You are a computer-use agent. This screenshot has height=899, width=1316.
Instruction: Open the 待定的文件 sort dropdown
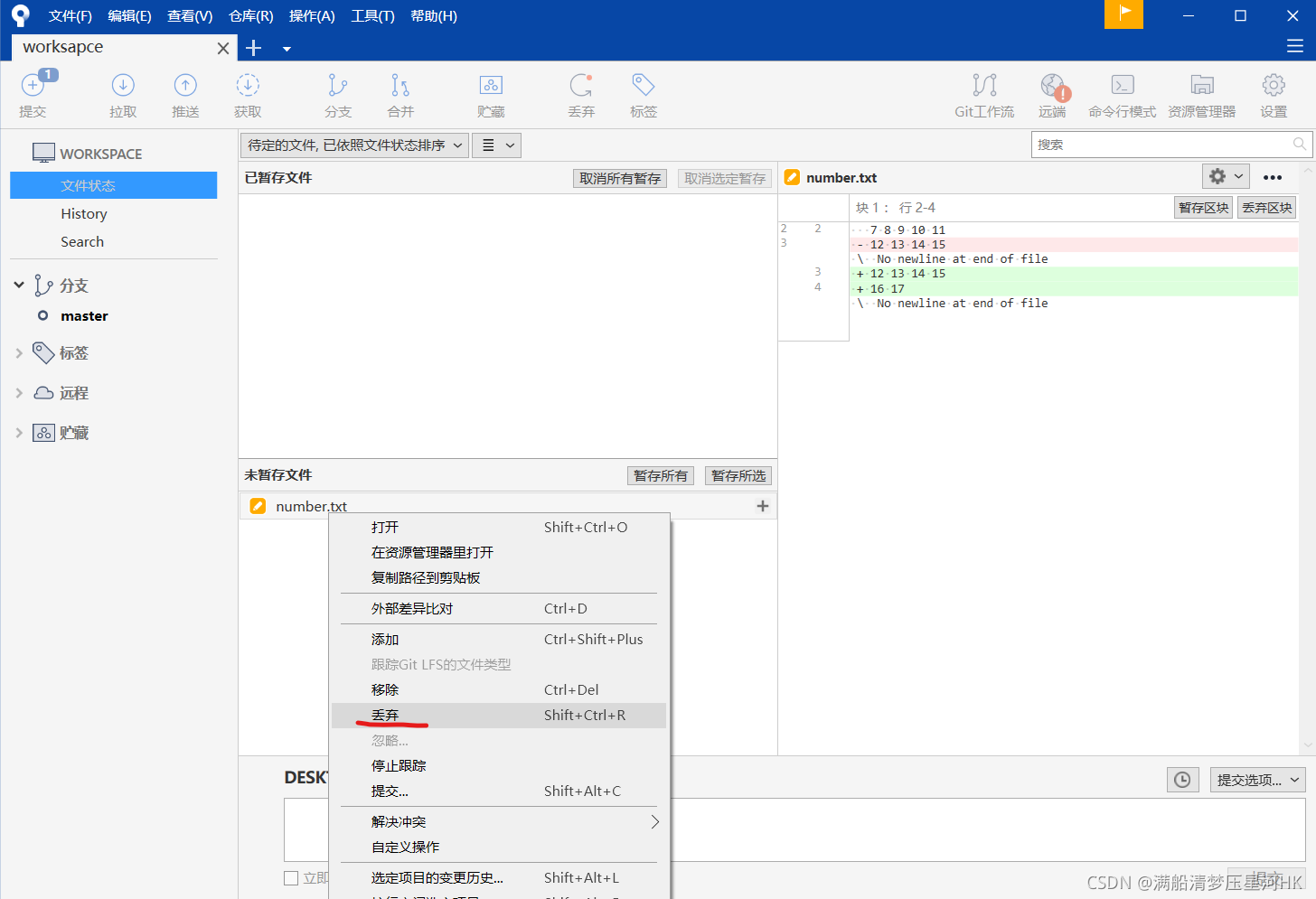tap(354, 145)
